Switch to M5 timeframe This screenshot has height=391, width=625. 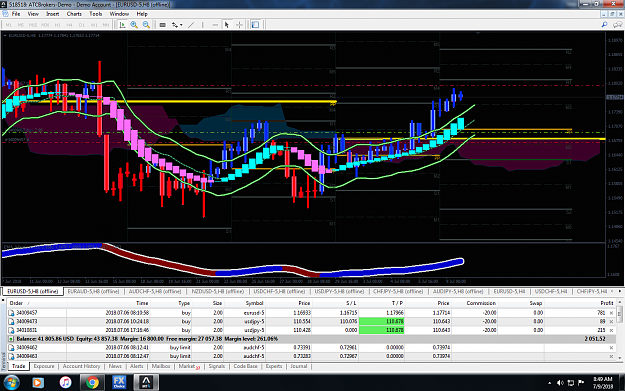point(21,25)
